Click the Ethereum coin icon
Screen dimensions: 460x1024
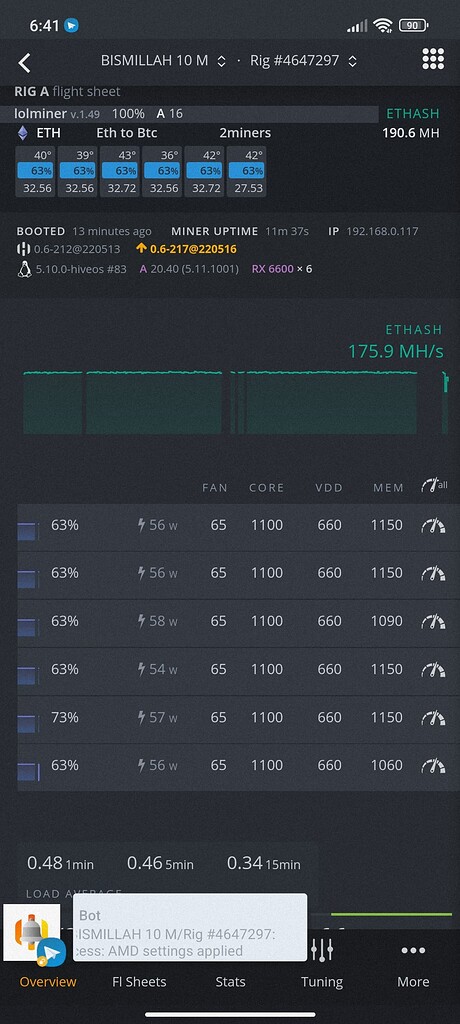click(23, 133)
